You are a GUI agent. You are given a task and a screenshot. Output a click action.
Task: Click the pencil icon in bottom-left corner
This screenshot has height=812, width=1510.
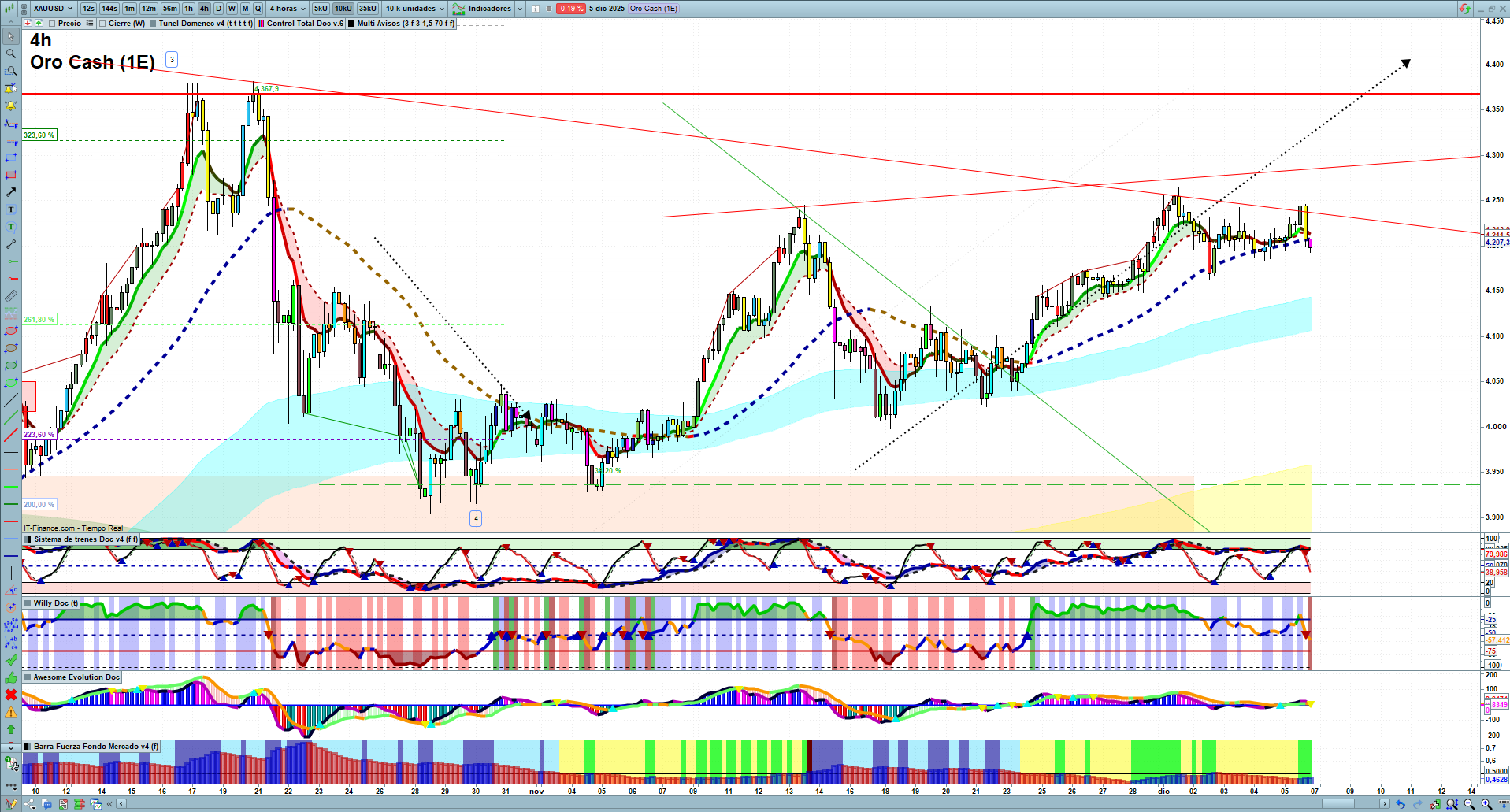(x=11, y=804)
